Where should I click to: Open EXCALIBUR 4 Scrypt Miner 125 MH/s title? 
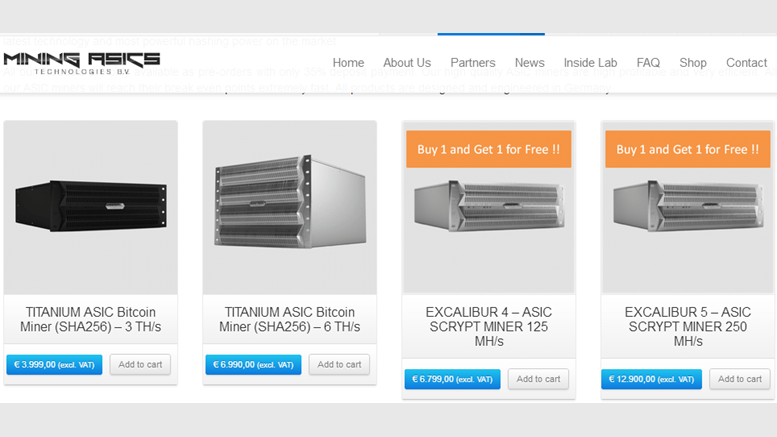click(489, 327)
